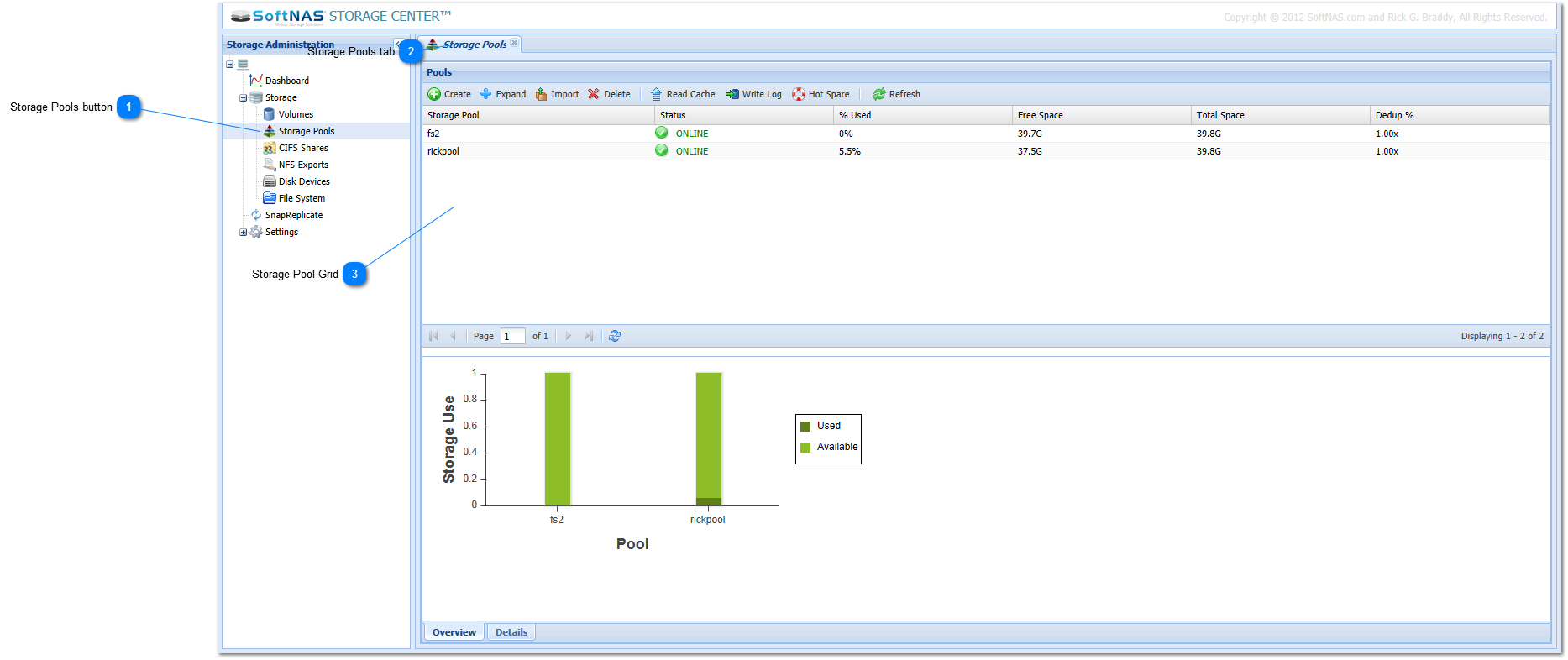
Task: Click the ONLINE status icon for rickpool
Action: (x=662, y=150)
